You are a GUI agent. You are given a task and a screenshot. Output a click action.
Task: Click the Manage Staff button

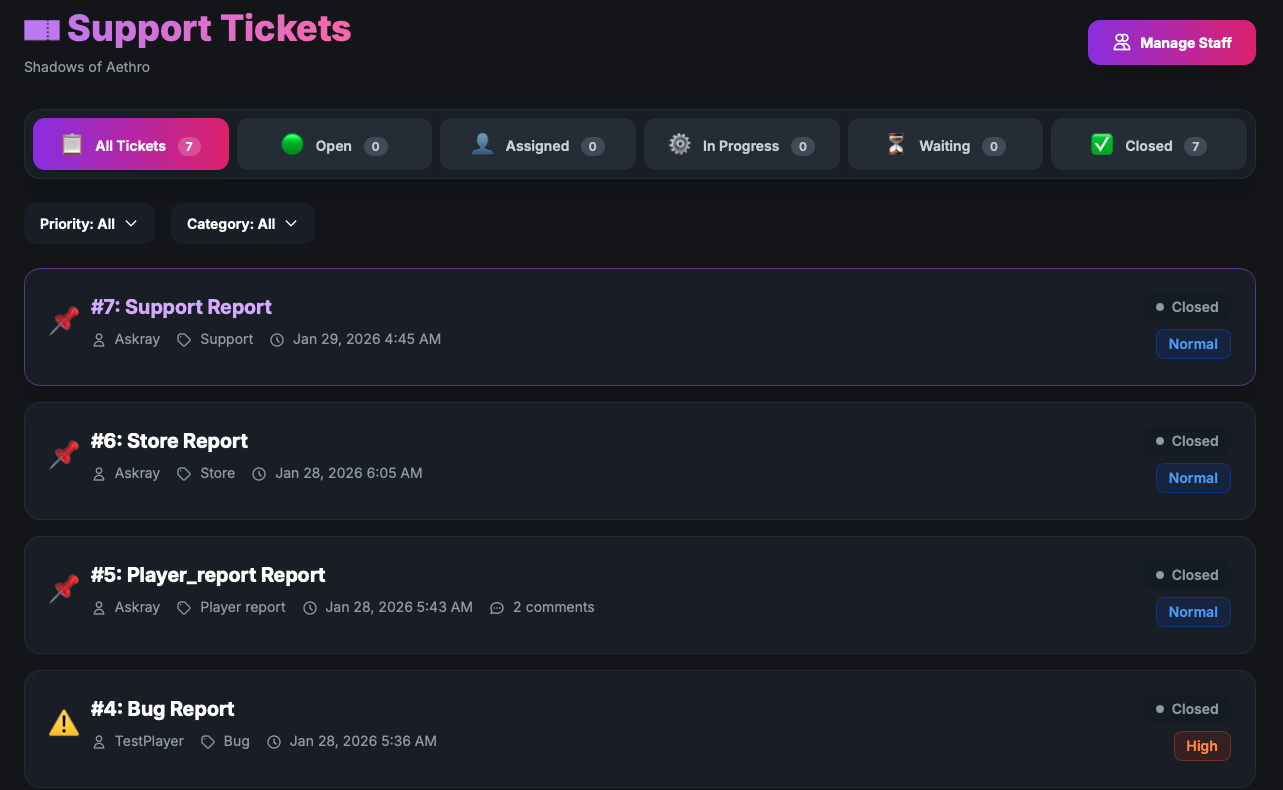pos(1171,42)
